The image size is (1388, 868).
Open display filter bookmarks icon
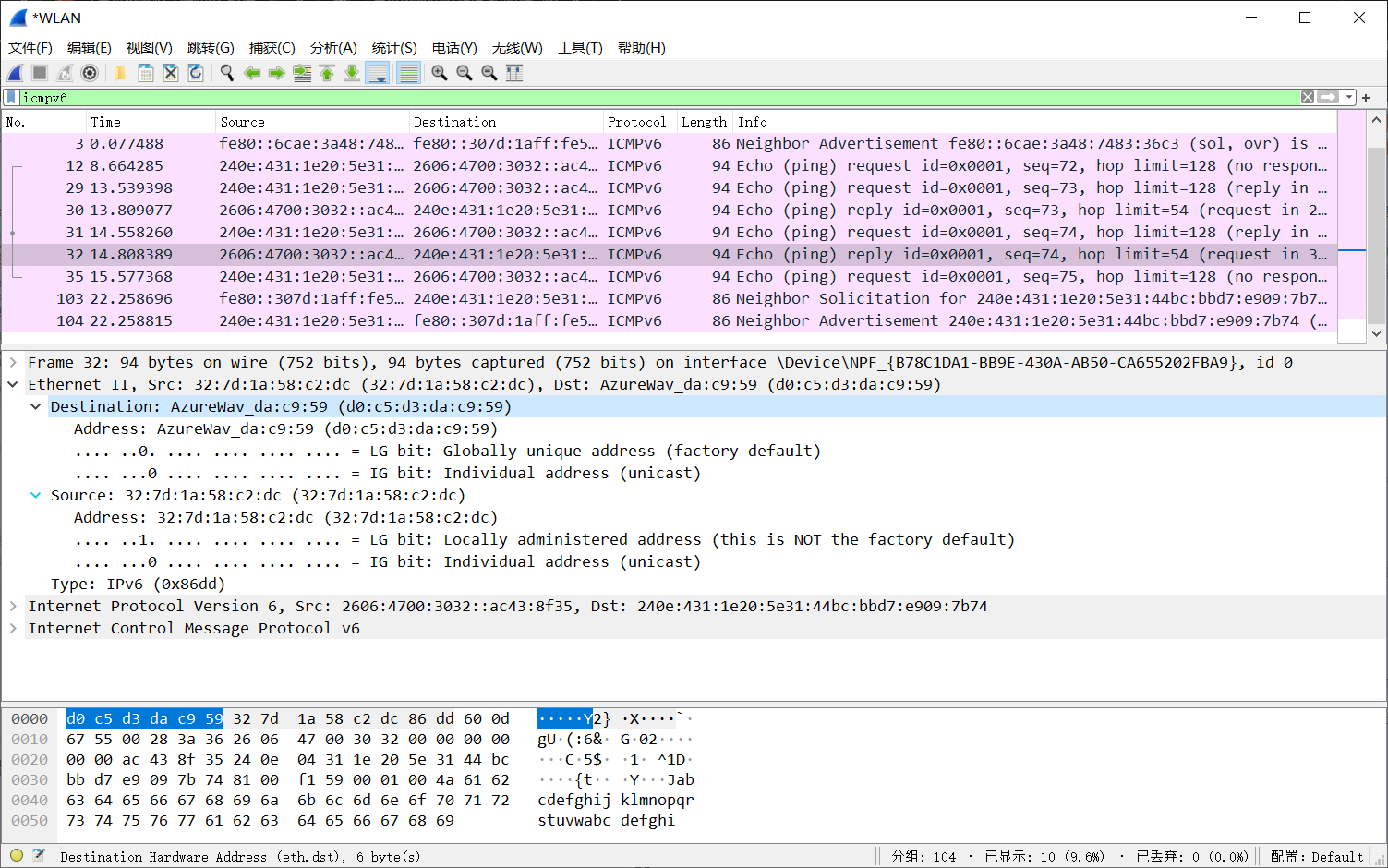(11, 97)
